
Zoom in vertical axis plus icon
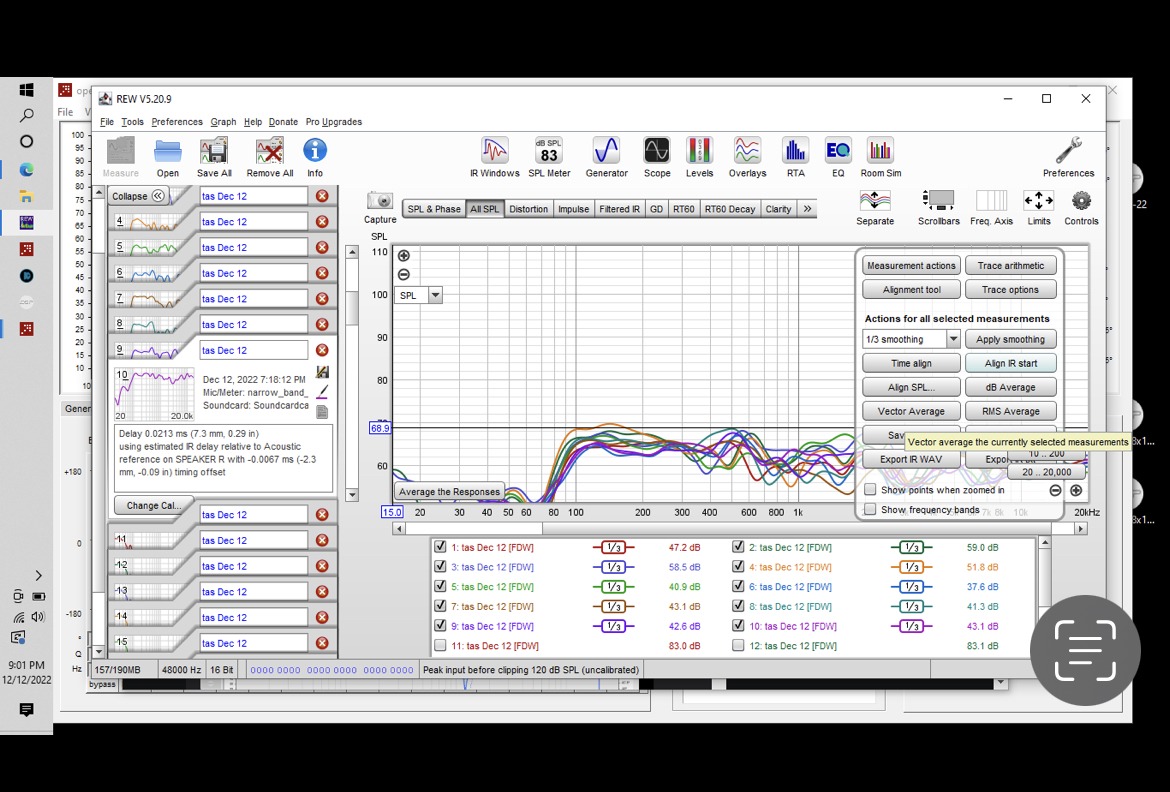(x=404, y=255)
